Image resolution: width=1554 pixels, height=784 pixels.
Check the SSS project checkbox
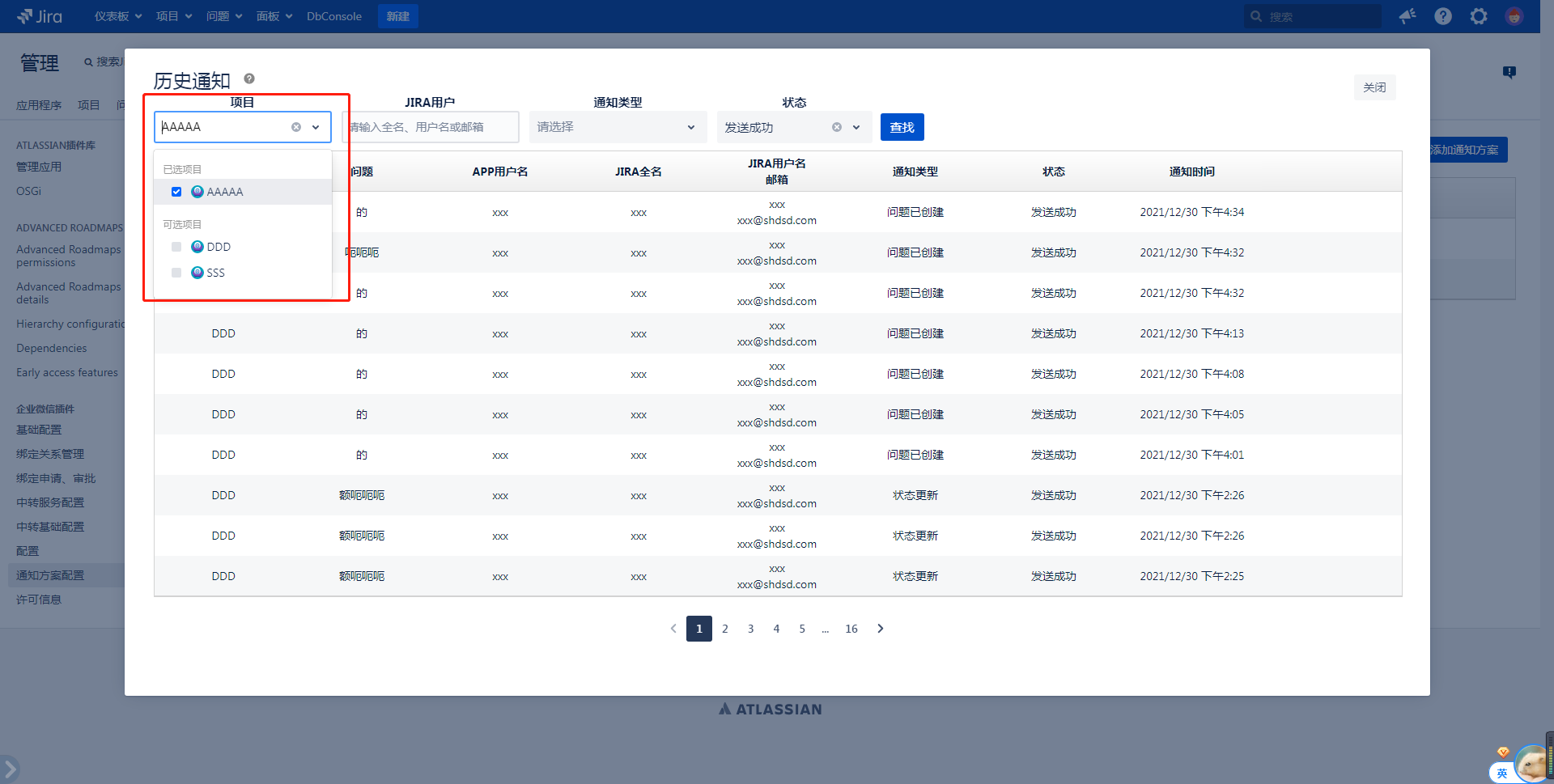(176, 273)
